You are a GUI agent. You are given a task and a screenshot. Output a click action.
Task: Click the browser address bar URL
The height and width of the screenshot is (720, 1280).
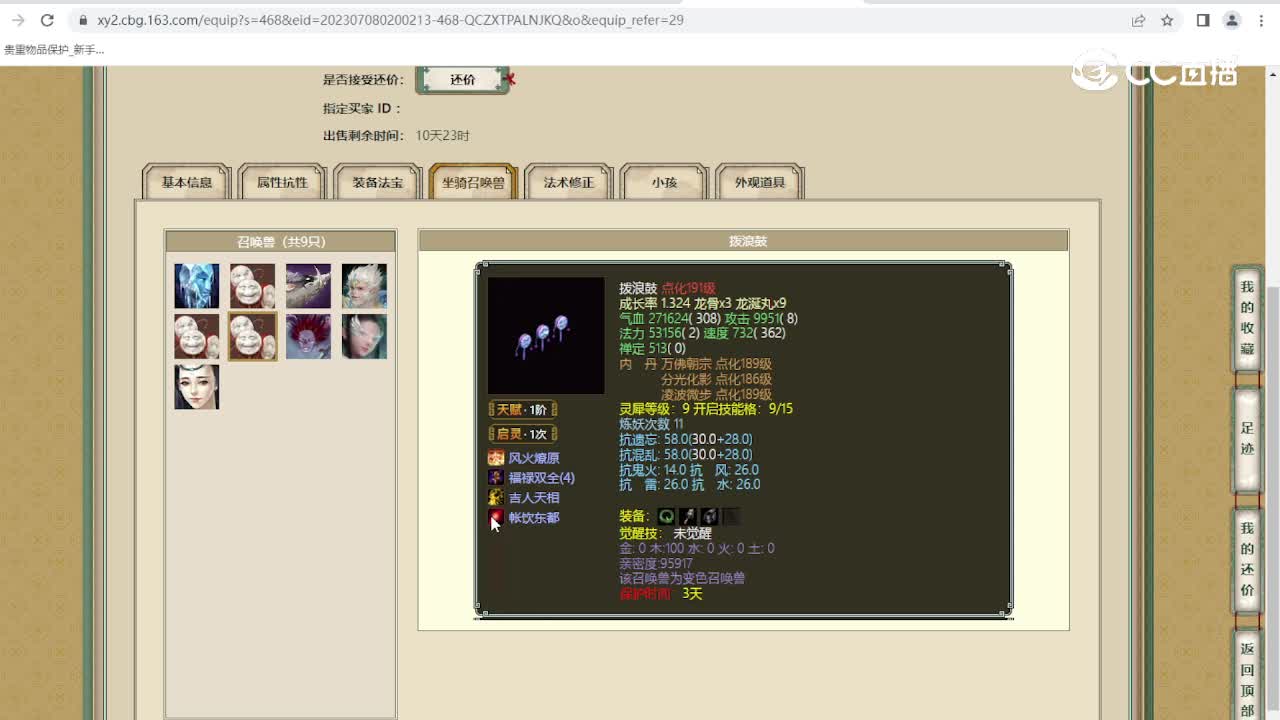390,20
